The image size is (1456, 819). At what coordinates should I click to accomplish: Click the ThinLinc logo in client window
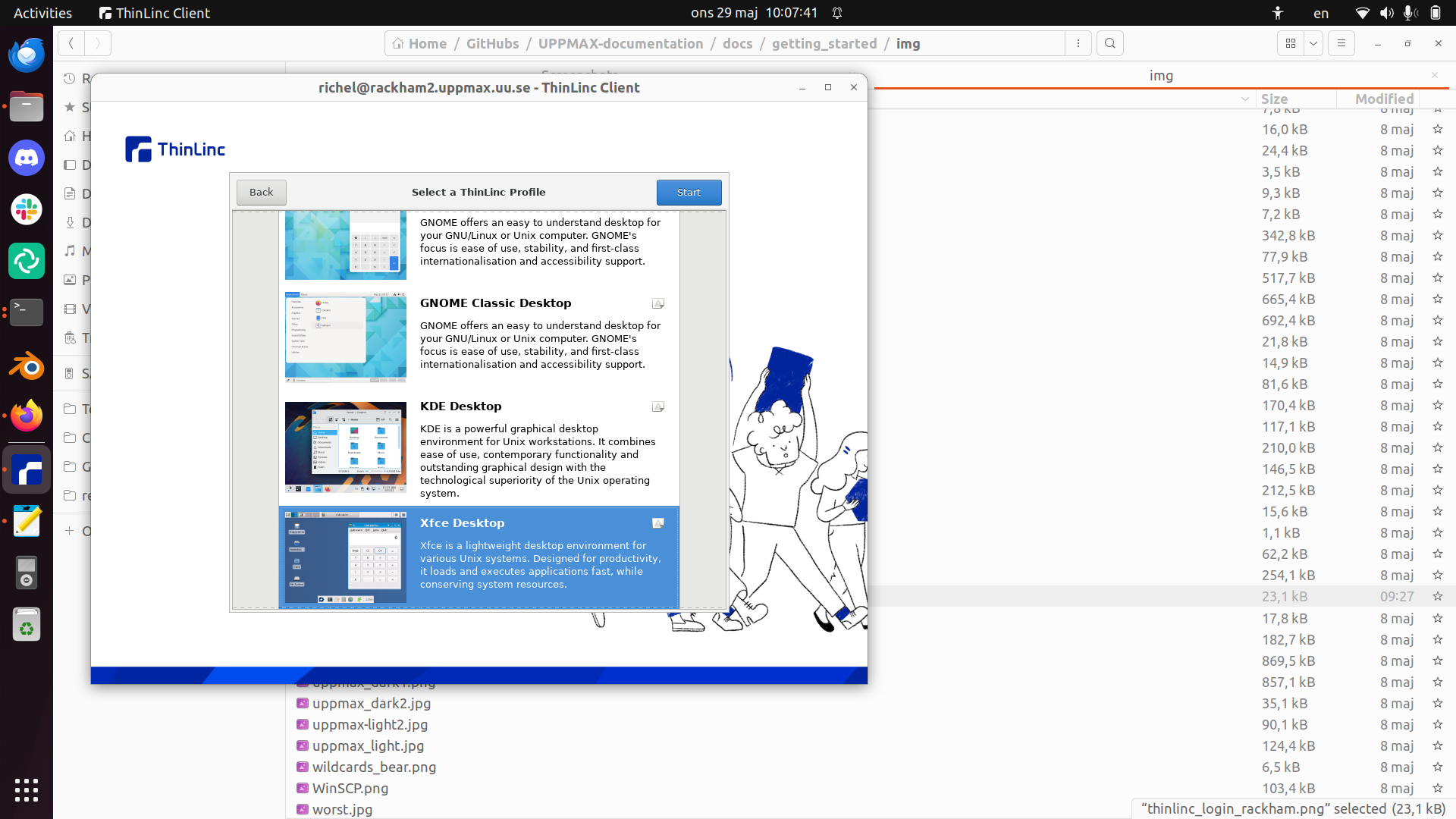click(x=175, y=149)
